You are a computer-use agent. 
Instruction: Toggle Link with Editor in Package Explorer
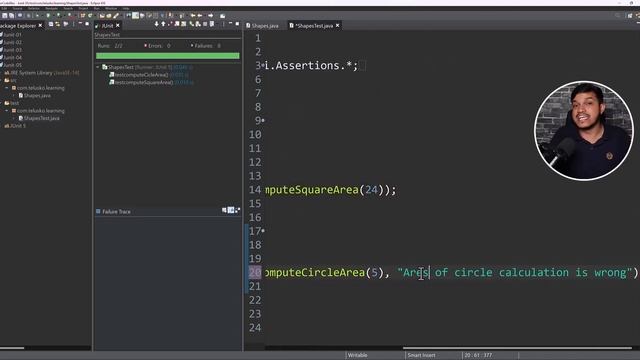point(58,24)
